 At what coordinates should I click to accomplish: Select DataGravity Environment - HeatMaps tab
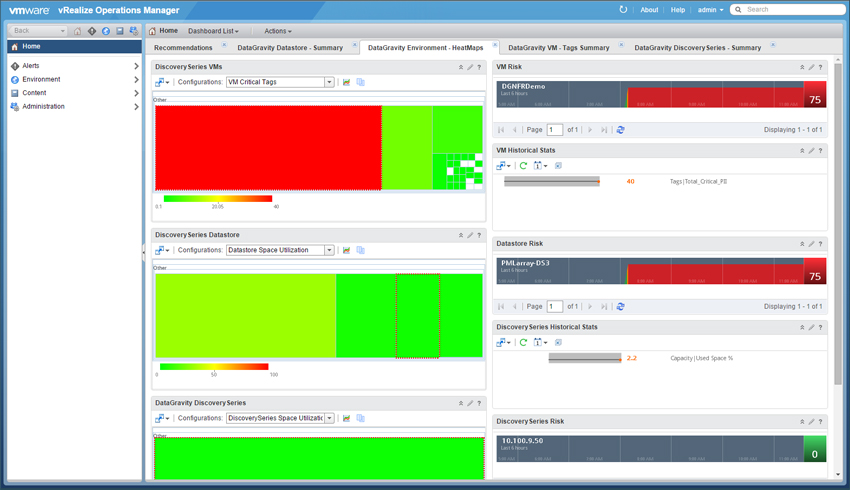tap(426, 48)
